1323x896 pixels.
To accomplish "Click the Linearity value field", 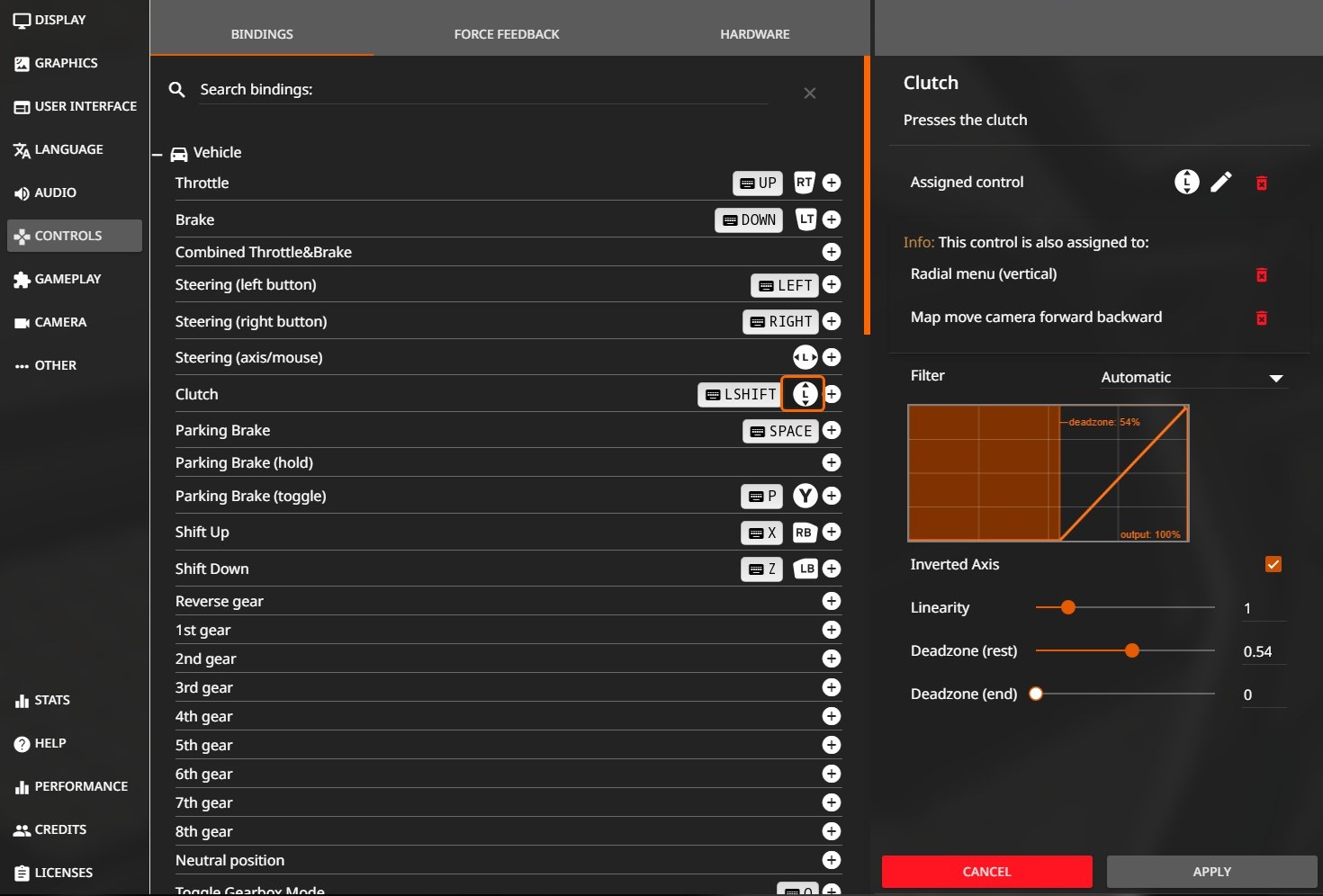I will click(1264, 608).
